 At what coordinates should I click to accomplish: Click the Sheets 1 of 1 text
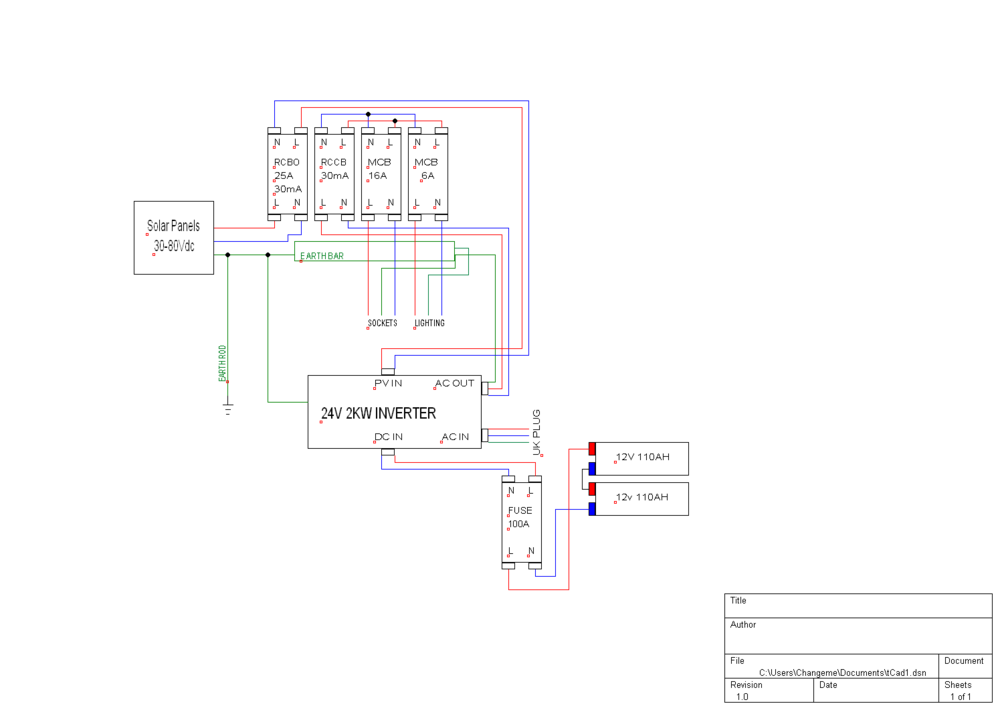960,697
